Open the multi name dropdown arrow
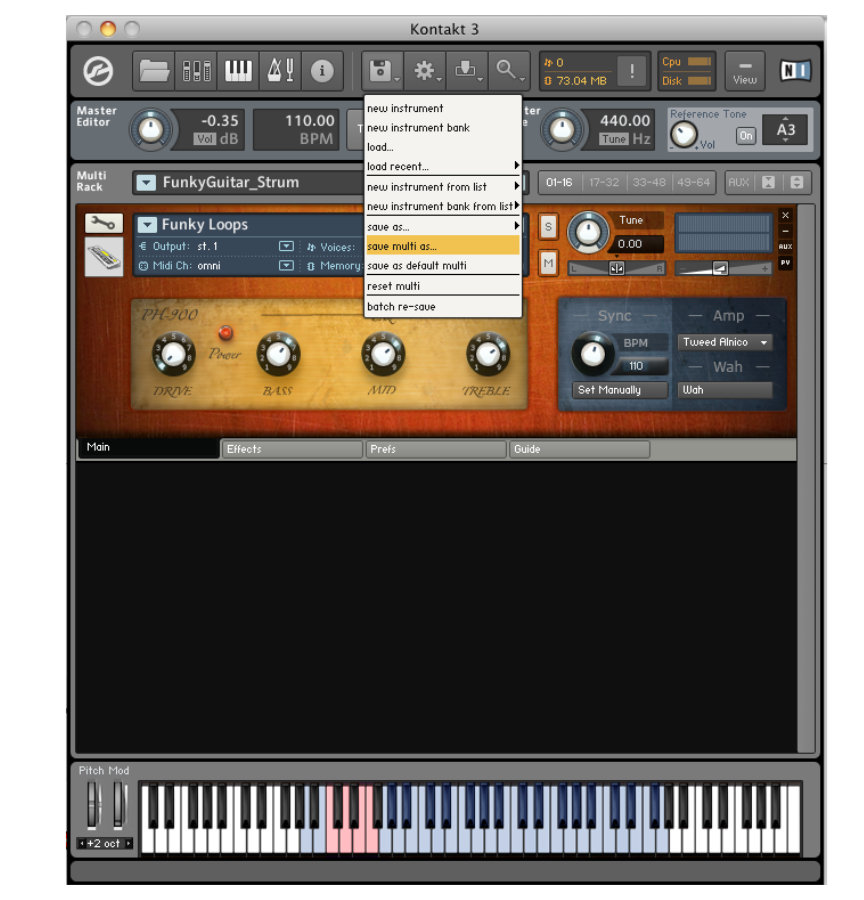Image resolution: width=864 pixels, height=900 pixels. (146, 183)
